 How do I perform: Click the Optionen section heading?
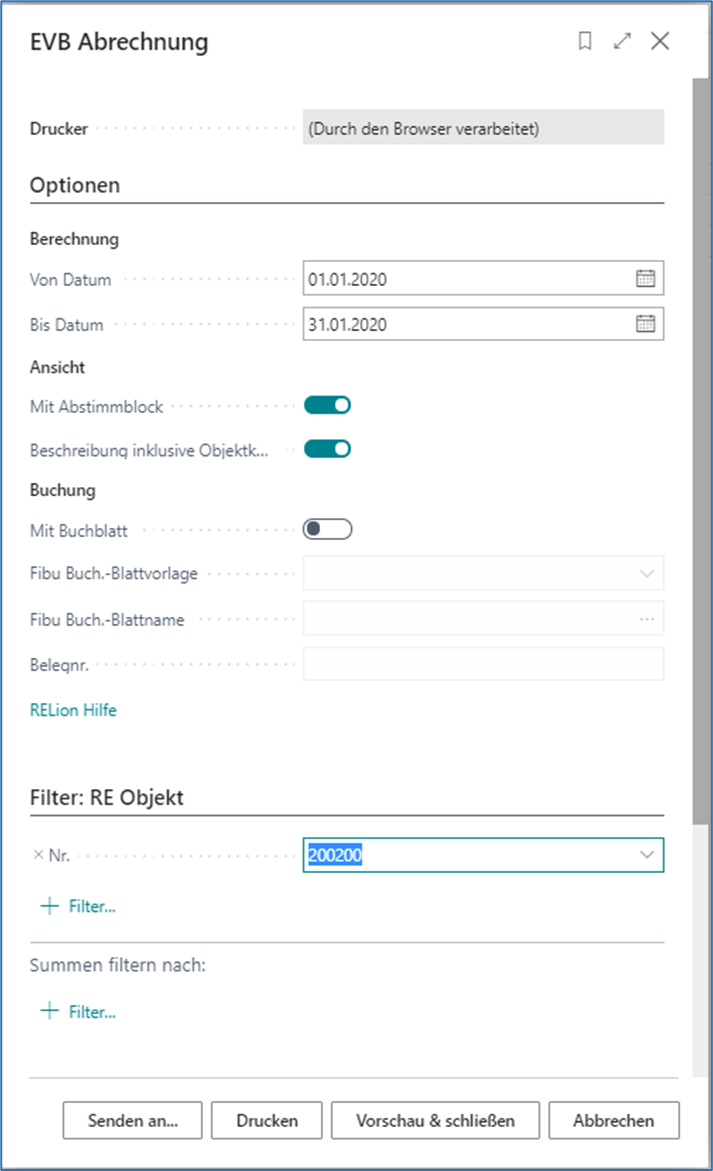tap(75, 185)
